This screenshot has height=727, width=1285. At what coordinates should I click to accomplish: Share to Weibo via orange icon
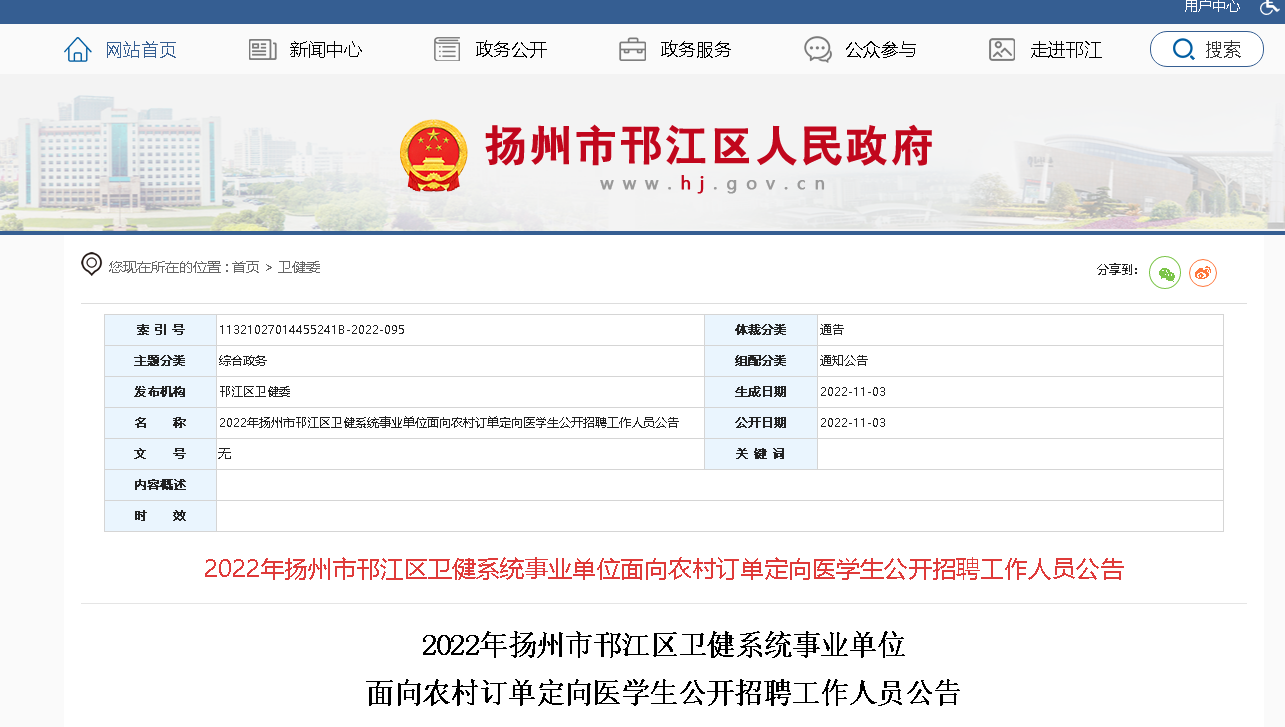click(1203, 272)
